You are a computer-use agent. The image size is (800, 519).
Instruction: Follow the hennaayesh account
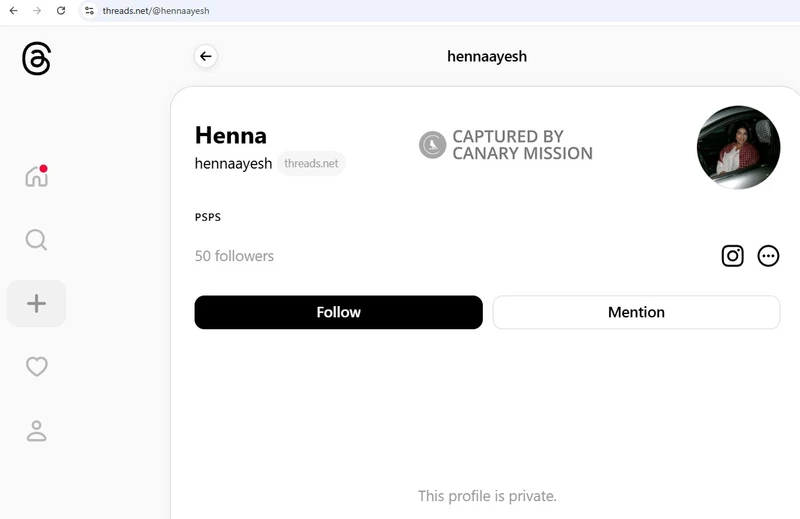click(338, 312)
